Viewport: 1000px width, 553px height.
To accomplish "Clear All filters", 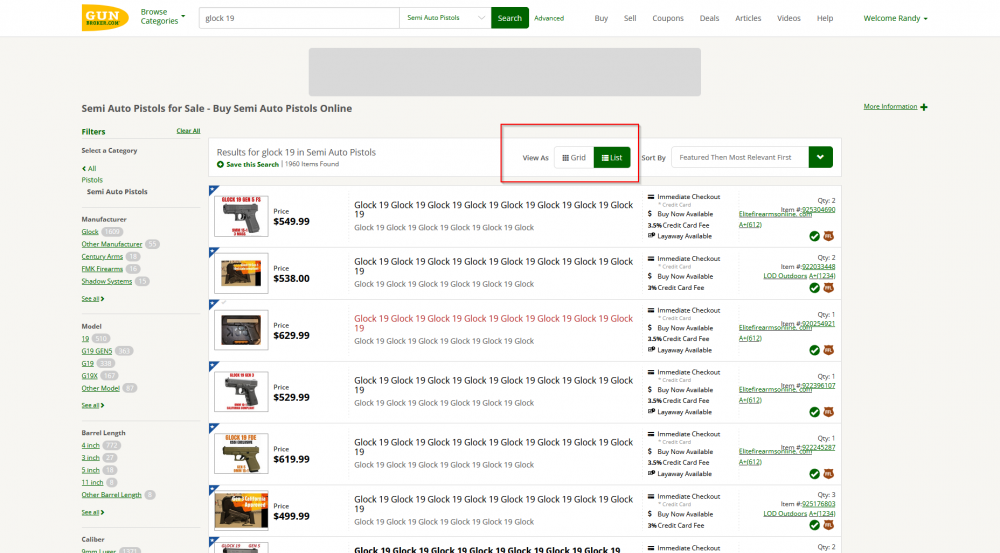I will click(x=188, y=131).
